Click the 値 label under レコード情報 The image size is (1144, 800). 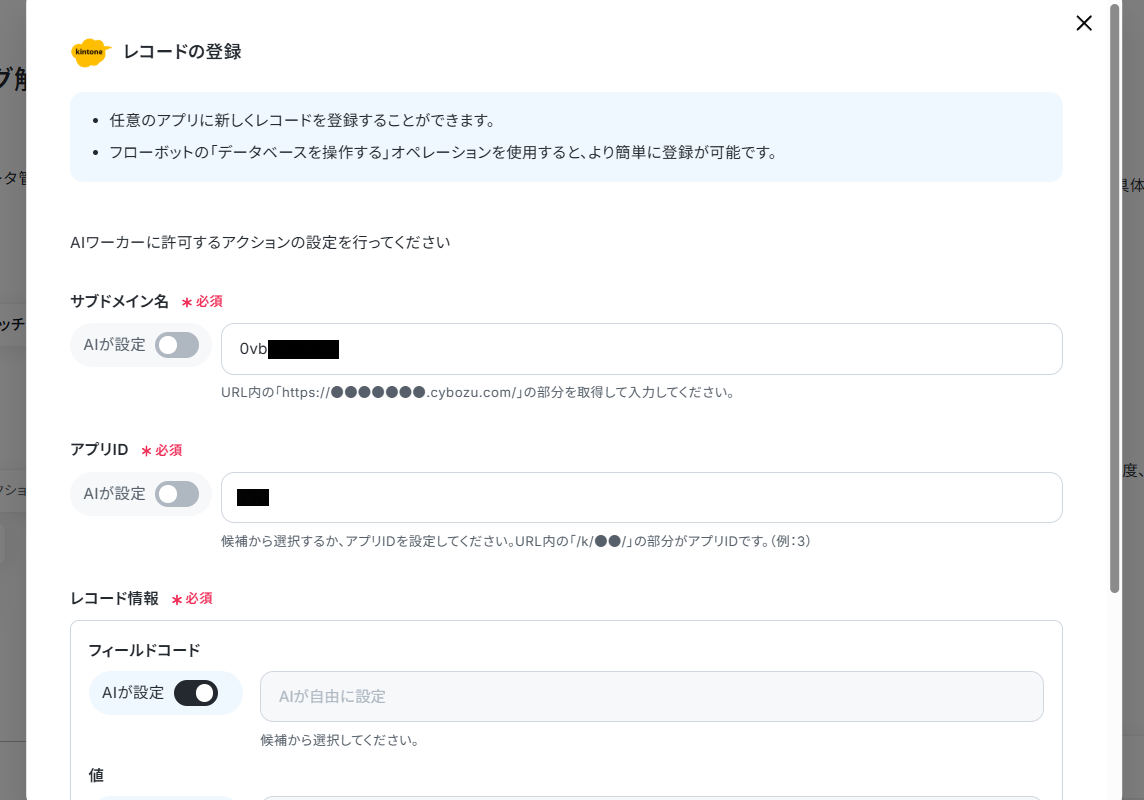point(96,774)
